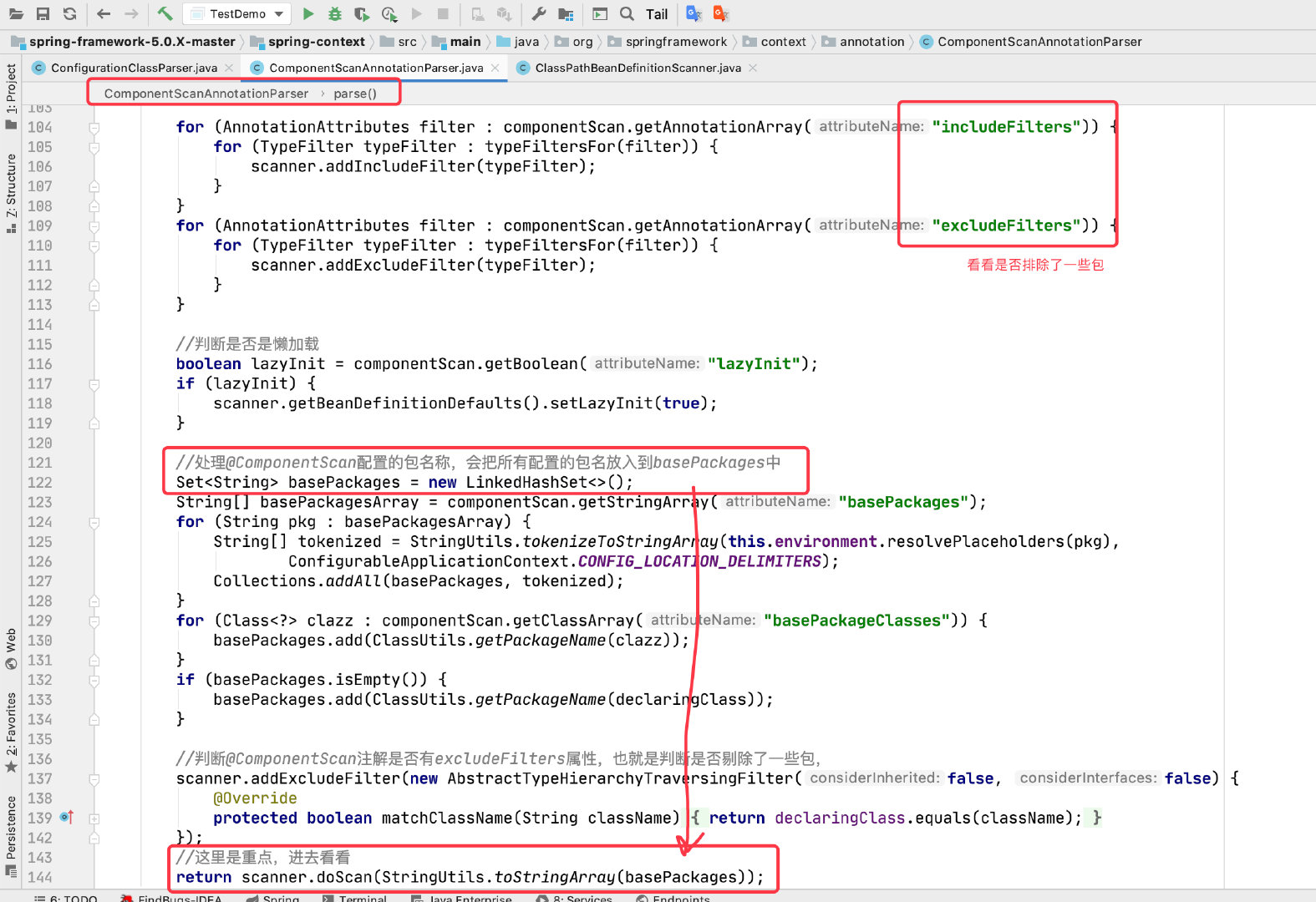Collapse the inner for loop at line 105

click(x=94, y=147)
